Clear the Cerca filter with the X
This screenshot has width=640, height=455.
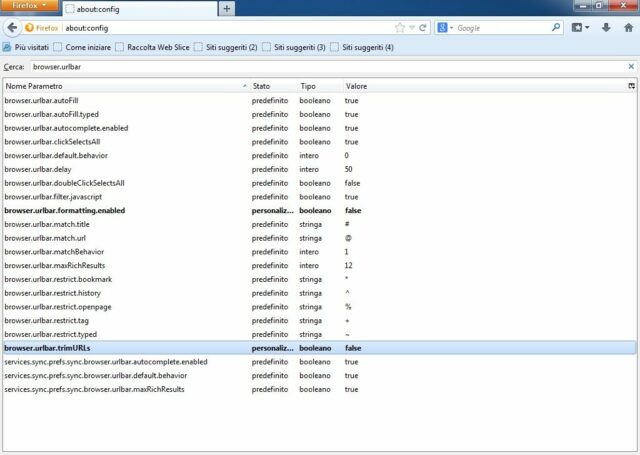click(631, 67)
